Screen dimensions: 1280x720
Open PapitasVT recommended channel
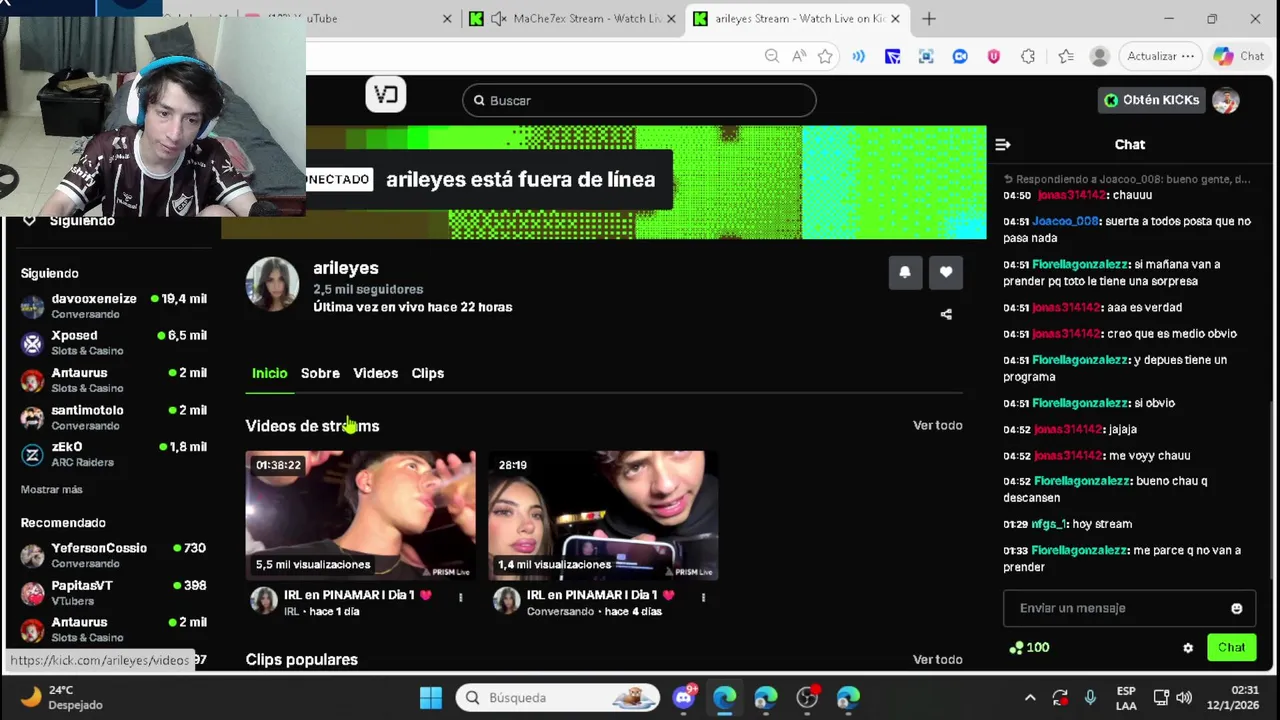(114, 592)
